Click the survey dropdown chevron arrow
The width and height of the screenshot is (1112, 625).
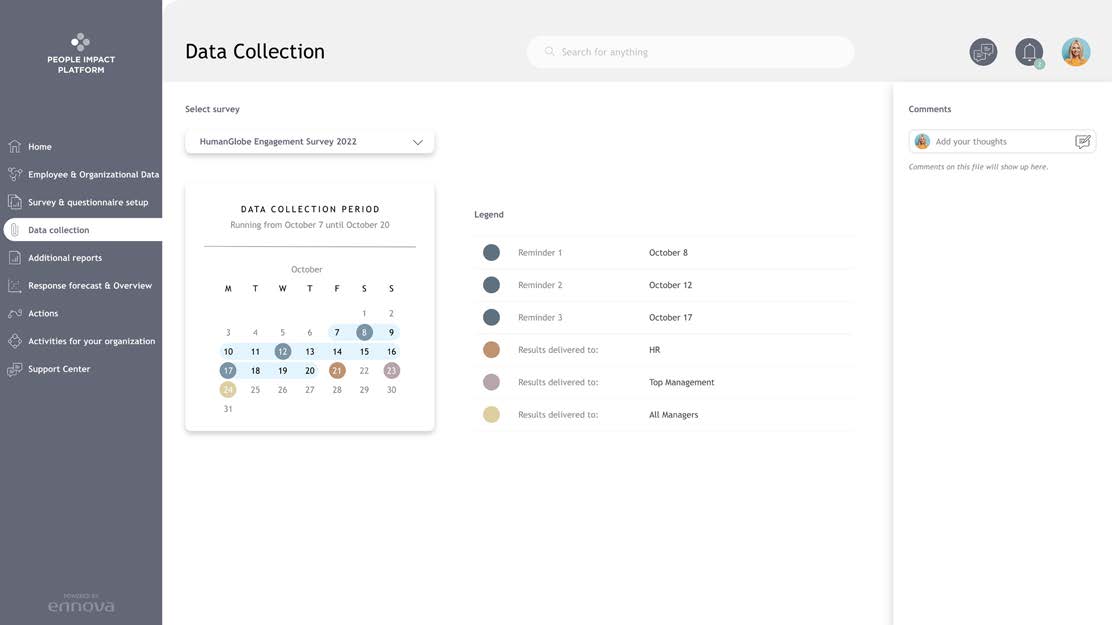(418, 142)
